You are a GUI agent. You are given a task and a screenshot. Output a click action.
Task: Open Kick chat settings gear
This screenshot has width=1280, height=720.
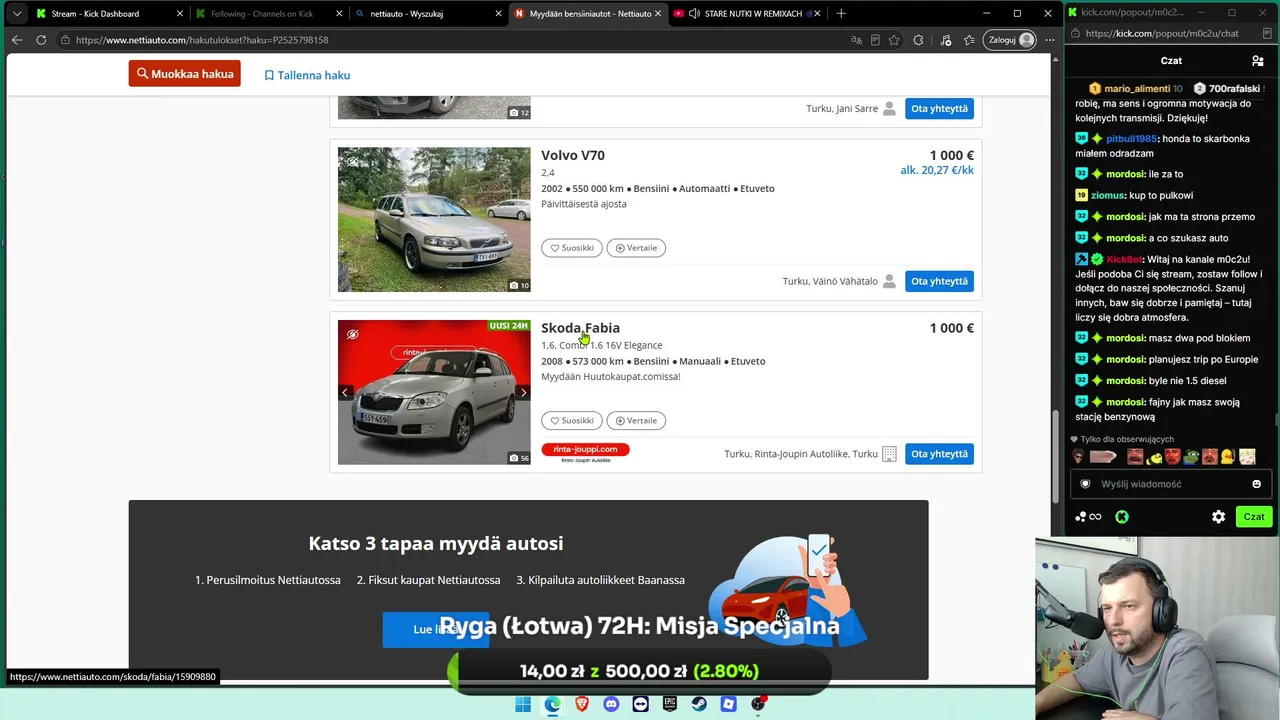(1218, 517)
